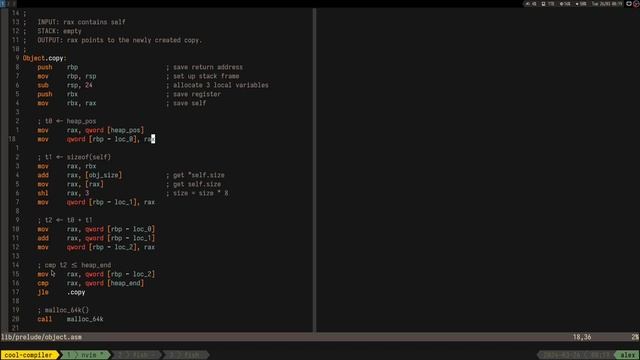640x360 pixels.
Task: Click the 'push rbp' instruction line
Action: tap(58, 67)
